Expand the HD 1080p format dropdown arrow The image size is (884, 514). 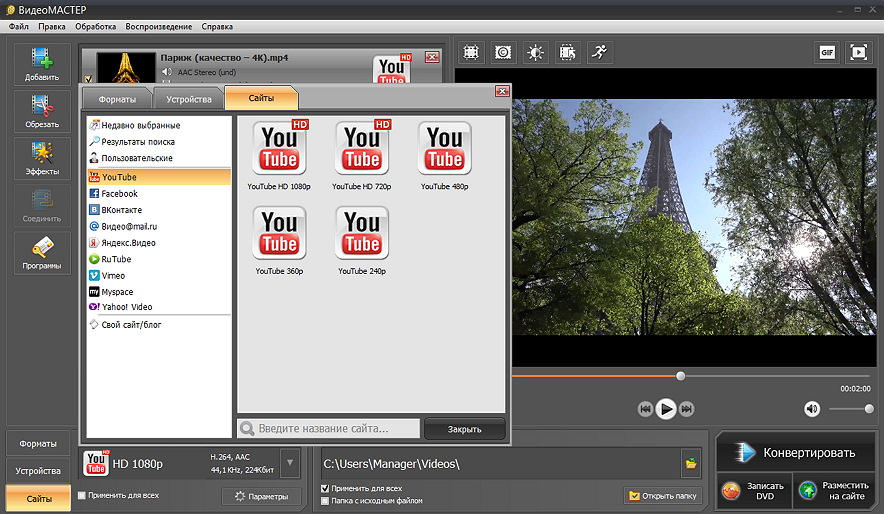(289, 463)
